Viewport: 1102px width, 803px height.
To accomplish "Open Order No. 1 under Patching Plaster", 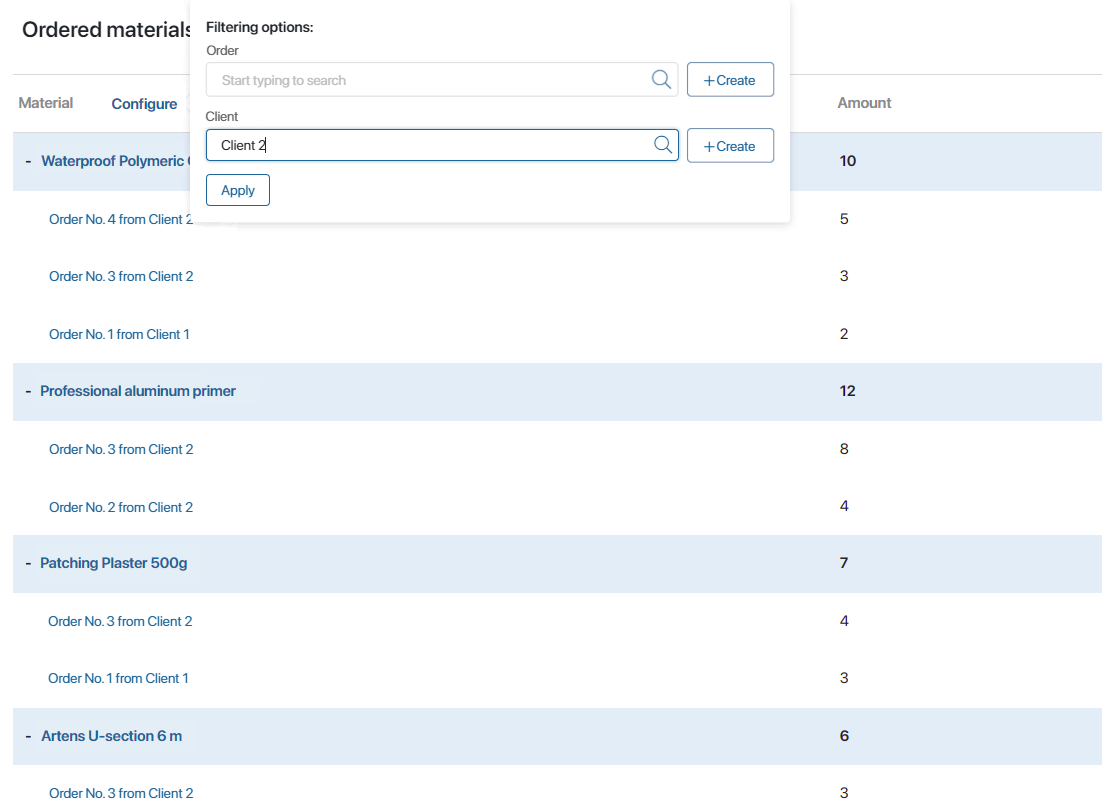I will (118, 678).
